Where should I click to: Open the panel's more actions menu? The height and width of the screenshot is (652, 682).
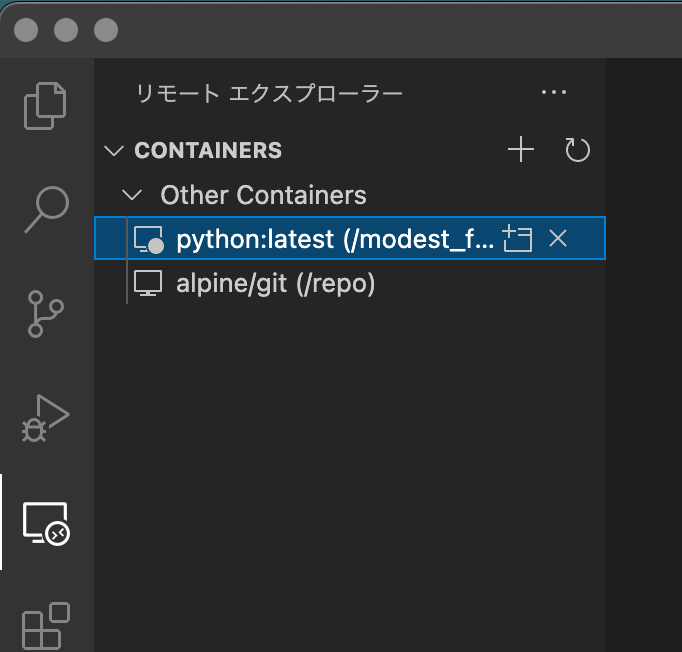pyautogui.click(x=553, y=93)
